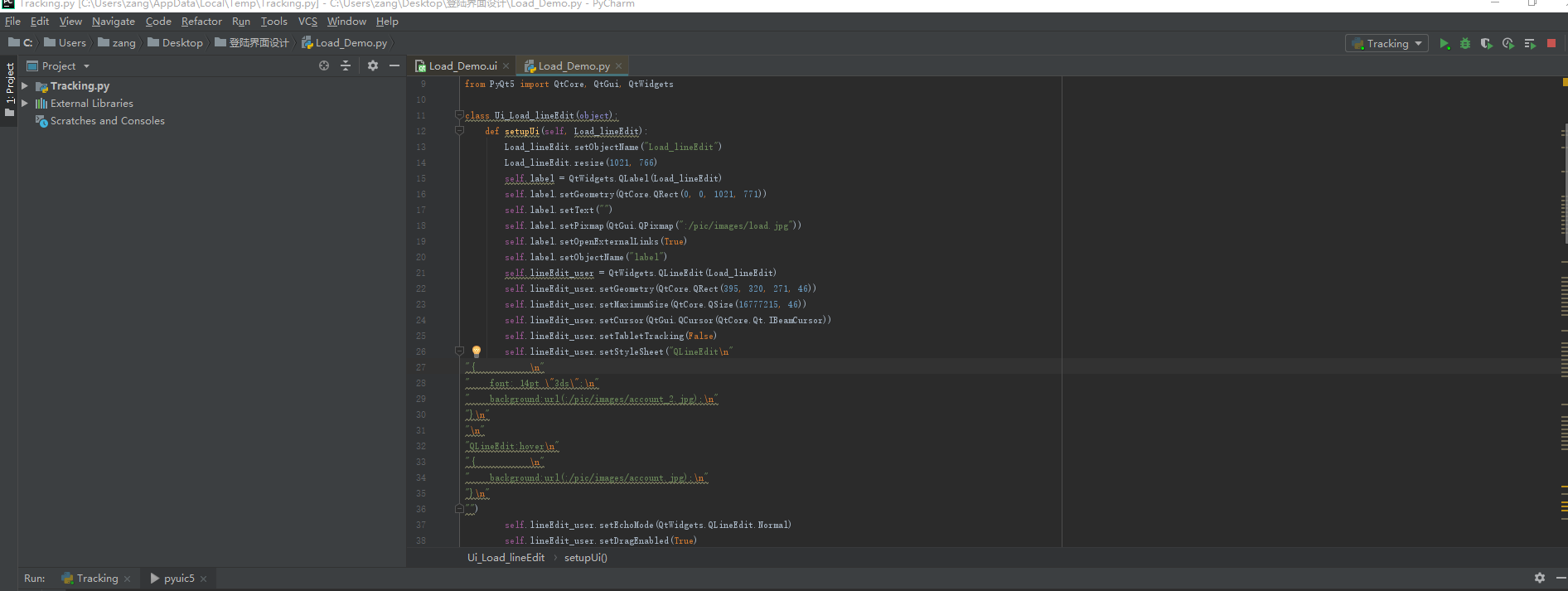Click the 登陆界面设计 breadcrumb folder
1568x591 pixels.
252,42
